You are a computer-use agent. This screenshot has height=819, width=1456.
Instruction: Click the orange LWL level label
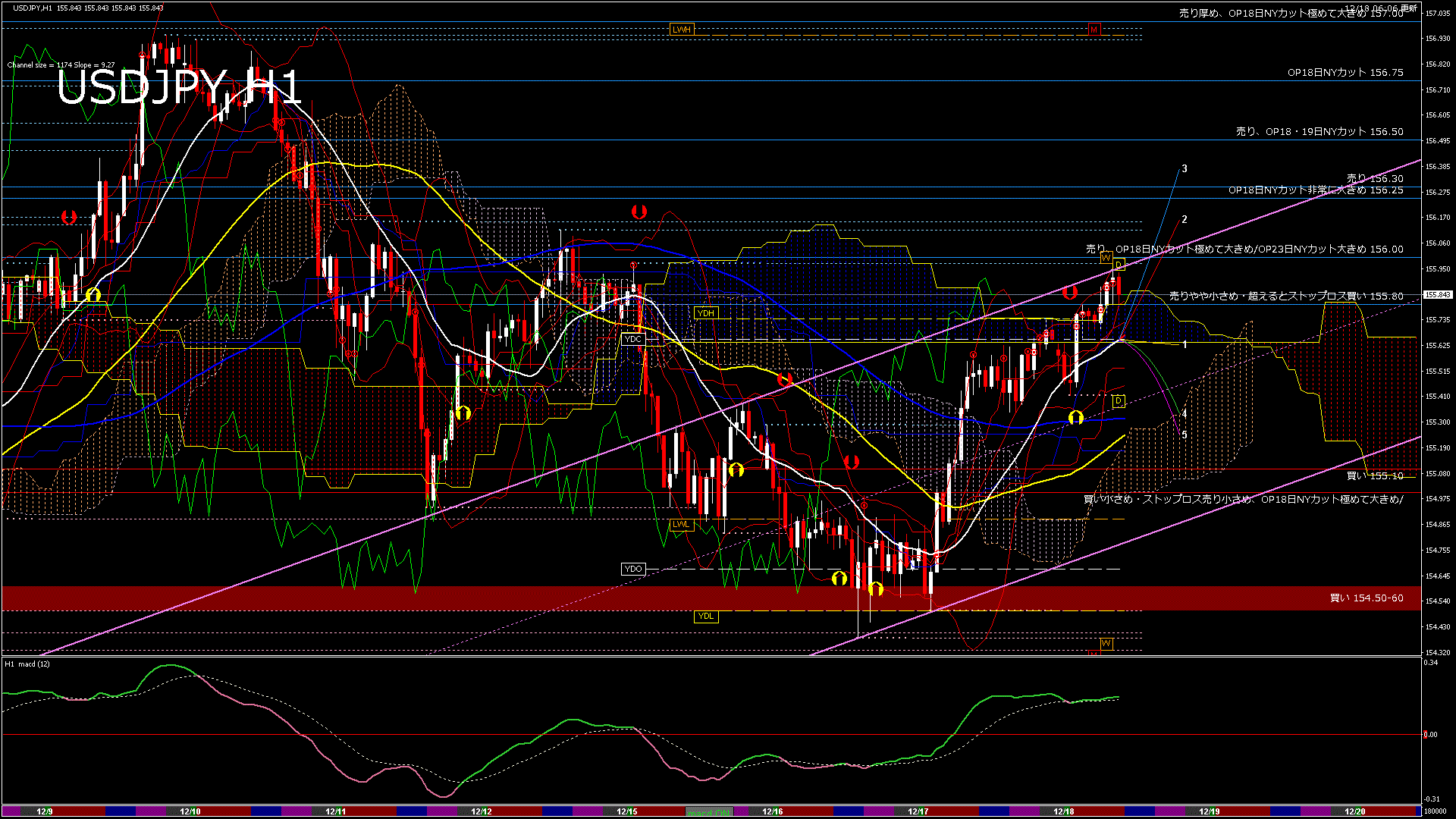tap(681, 524)
